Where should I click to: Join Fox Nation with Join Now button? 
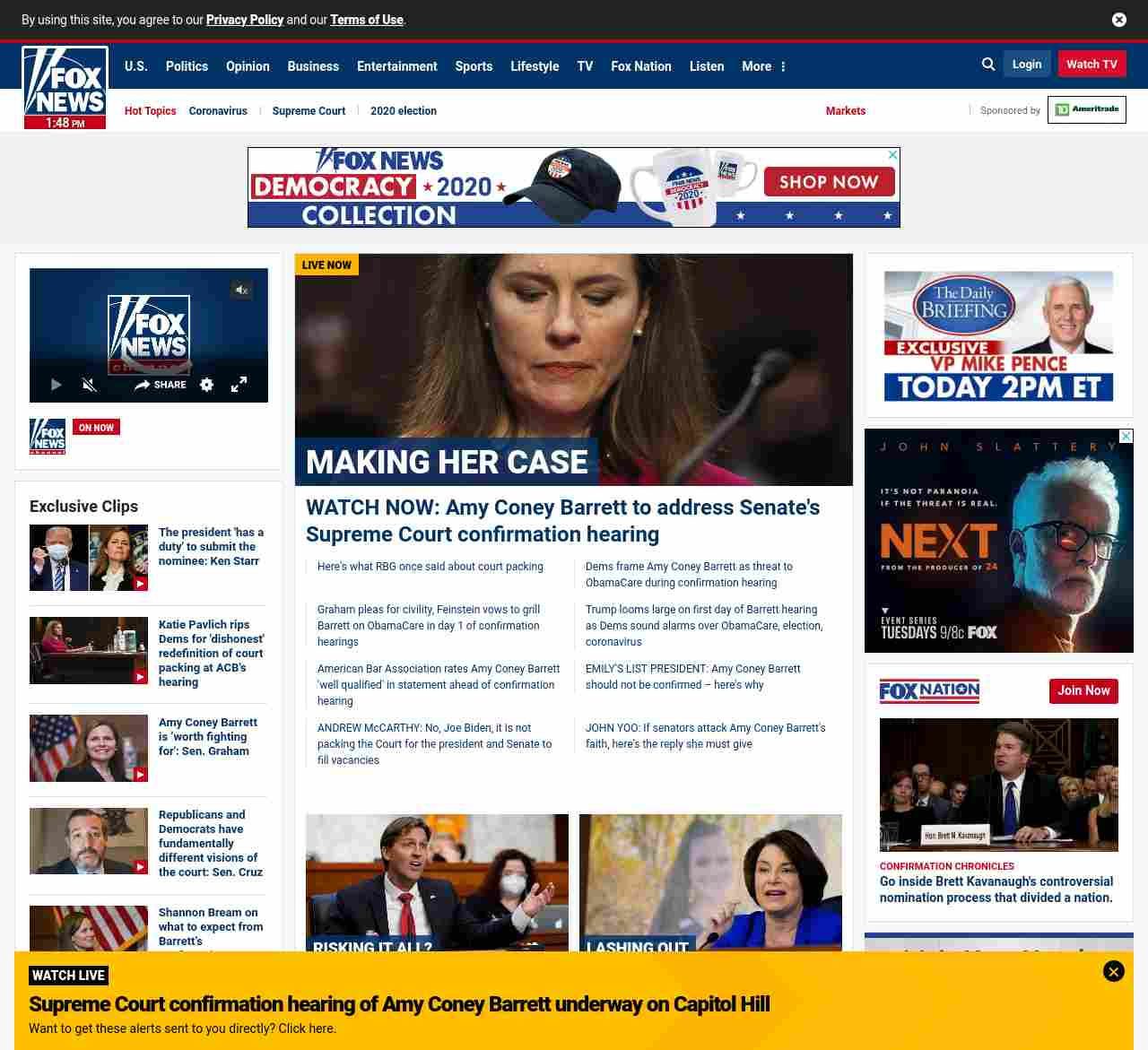point(1083,690)
